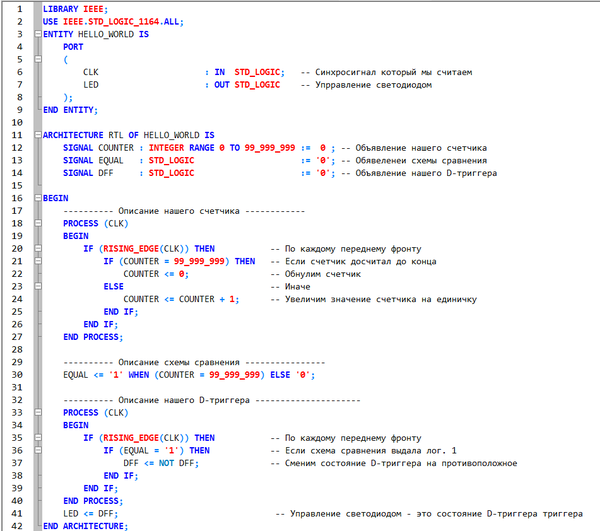Image resolution: width=600 pixels, height=531 pixels.
Task: Collapse the IF (EQUAL = '1') block on line 36
Action: [36, 450]
